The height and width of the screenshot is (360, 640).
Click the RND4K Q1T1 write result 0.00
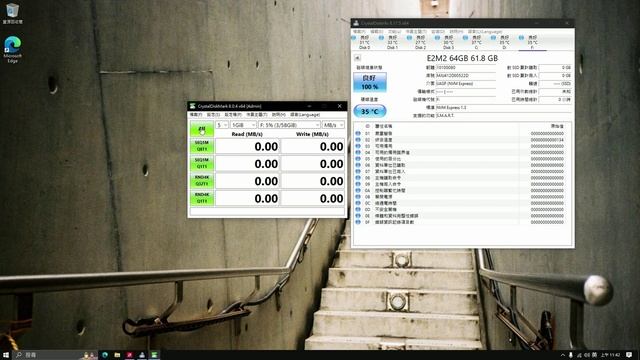[x=313, y=198]
